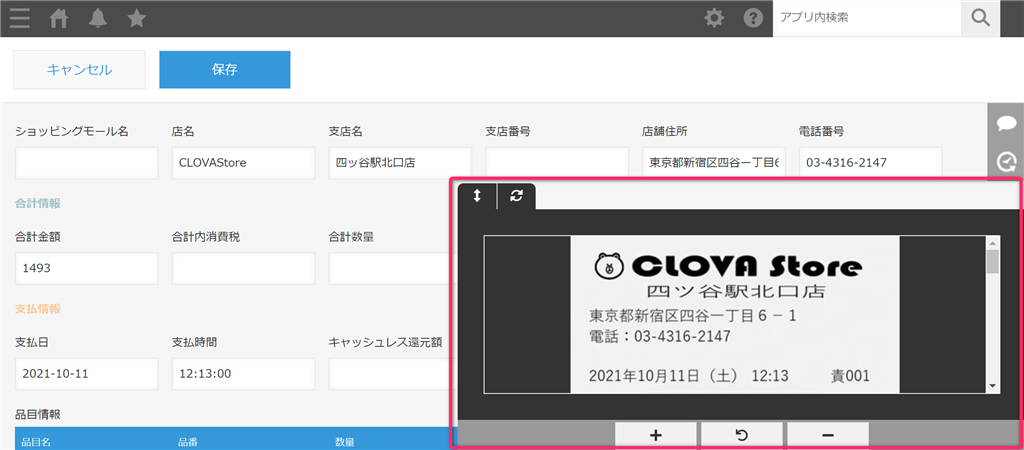
Task: Click the 店名 field containing CLOVAStore
Action: 244,163
